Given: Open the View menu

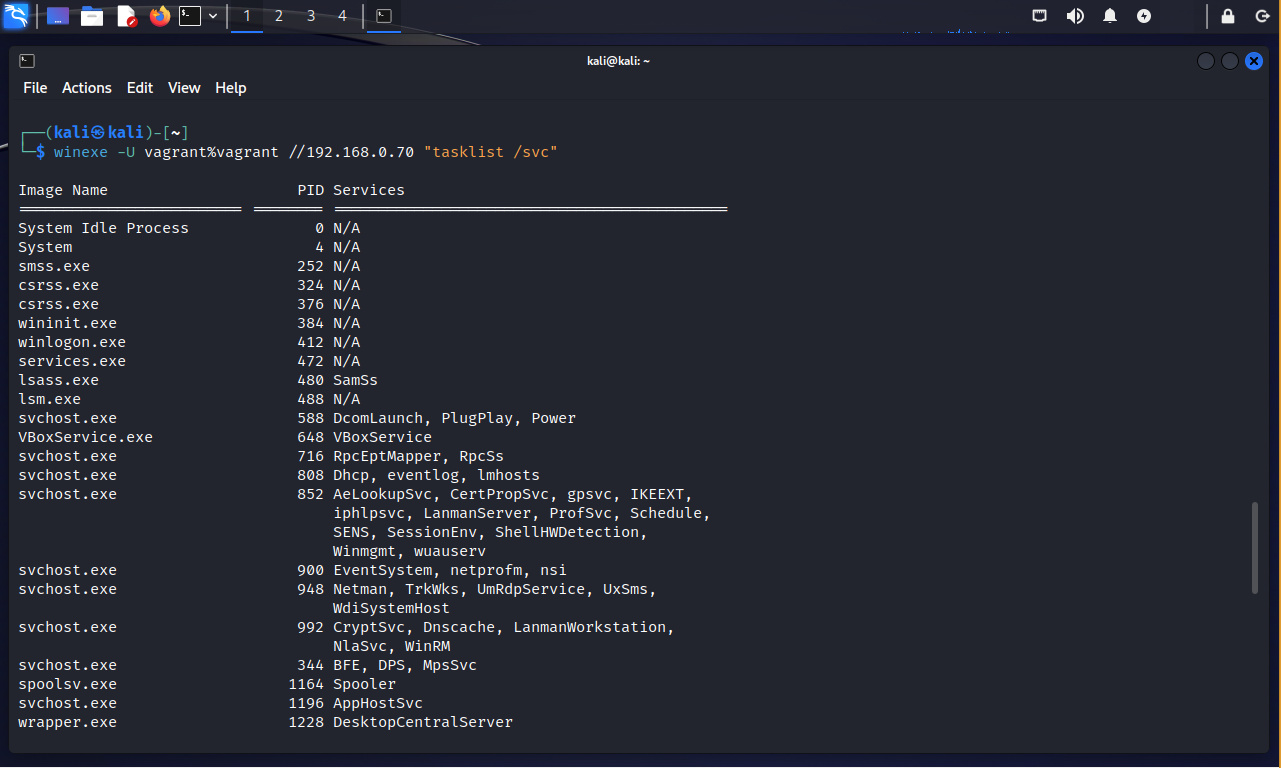Looking at the screenshot, I should coord(184,88).
